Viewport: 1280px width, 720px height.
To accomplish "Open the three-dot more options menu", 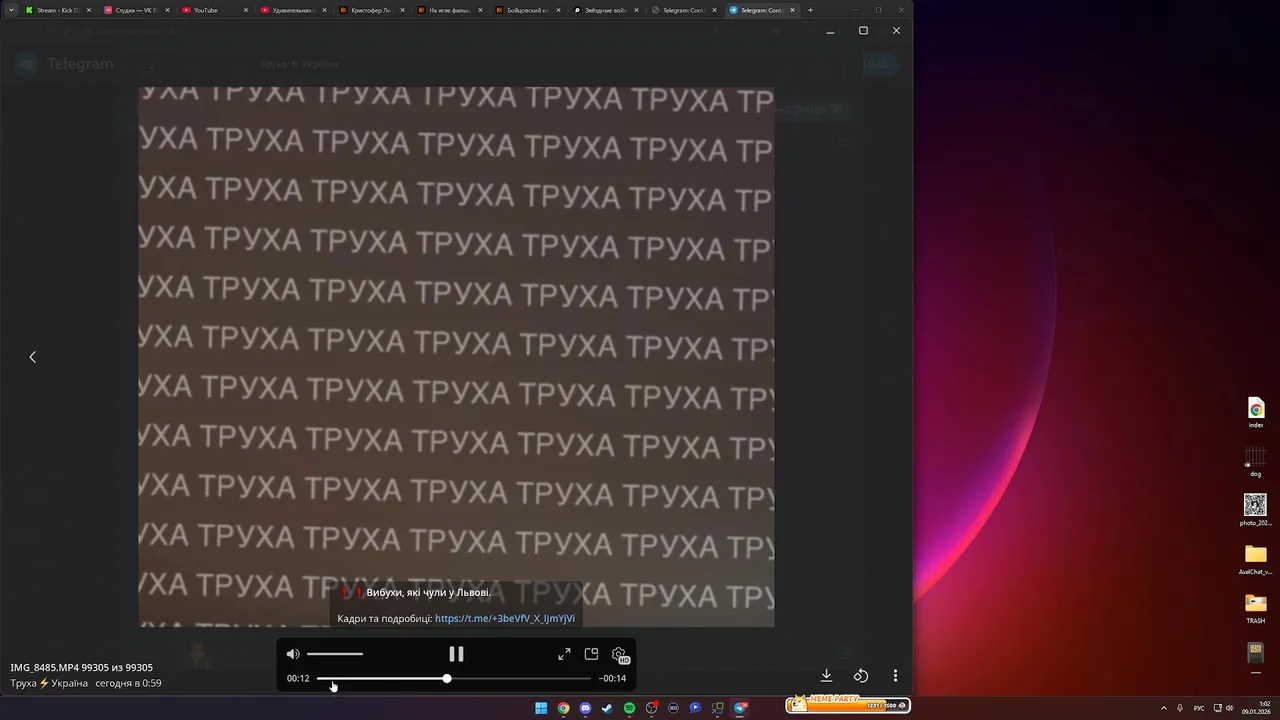I will (x=896, y=676).
